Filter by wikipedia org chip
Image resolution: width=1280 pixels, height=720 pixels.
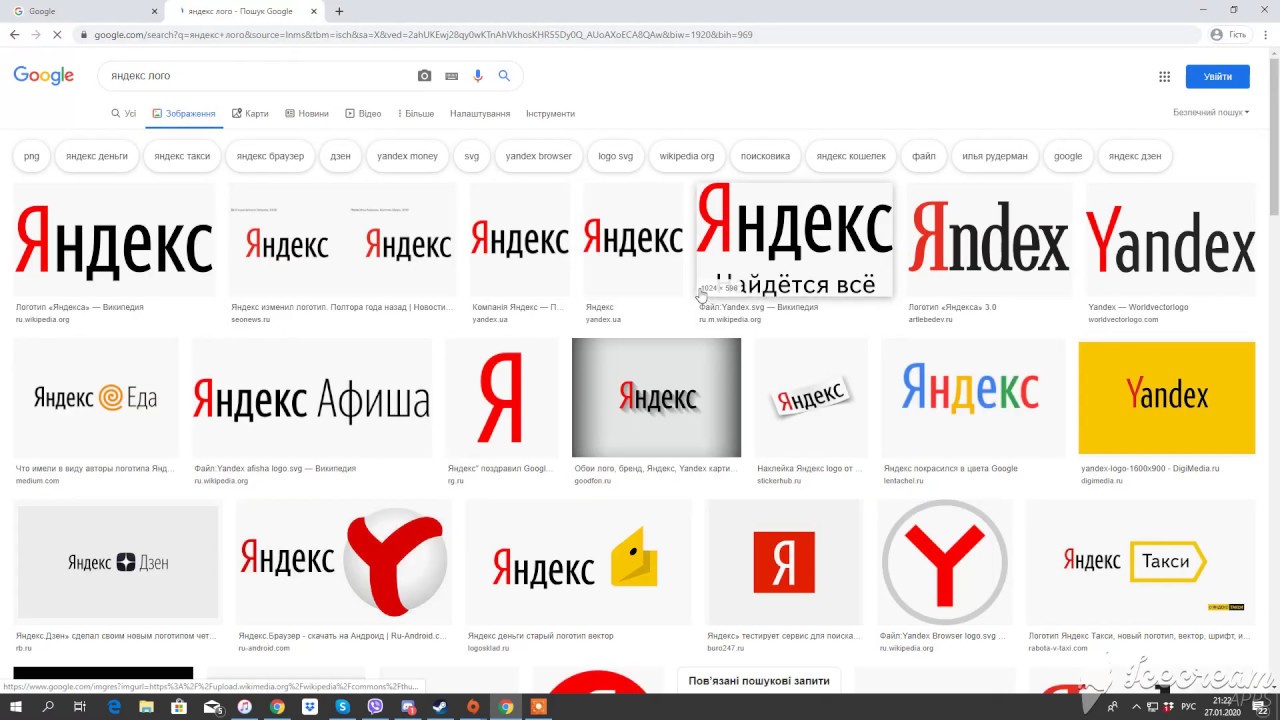tap(686, 156)
